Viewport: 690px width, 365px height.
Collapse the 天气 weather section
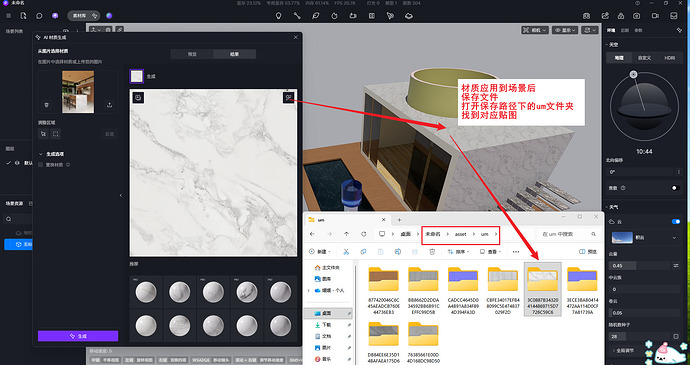607,207
